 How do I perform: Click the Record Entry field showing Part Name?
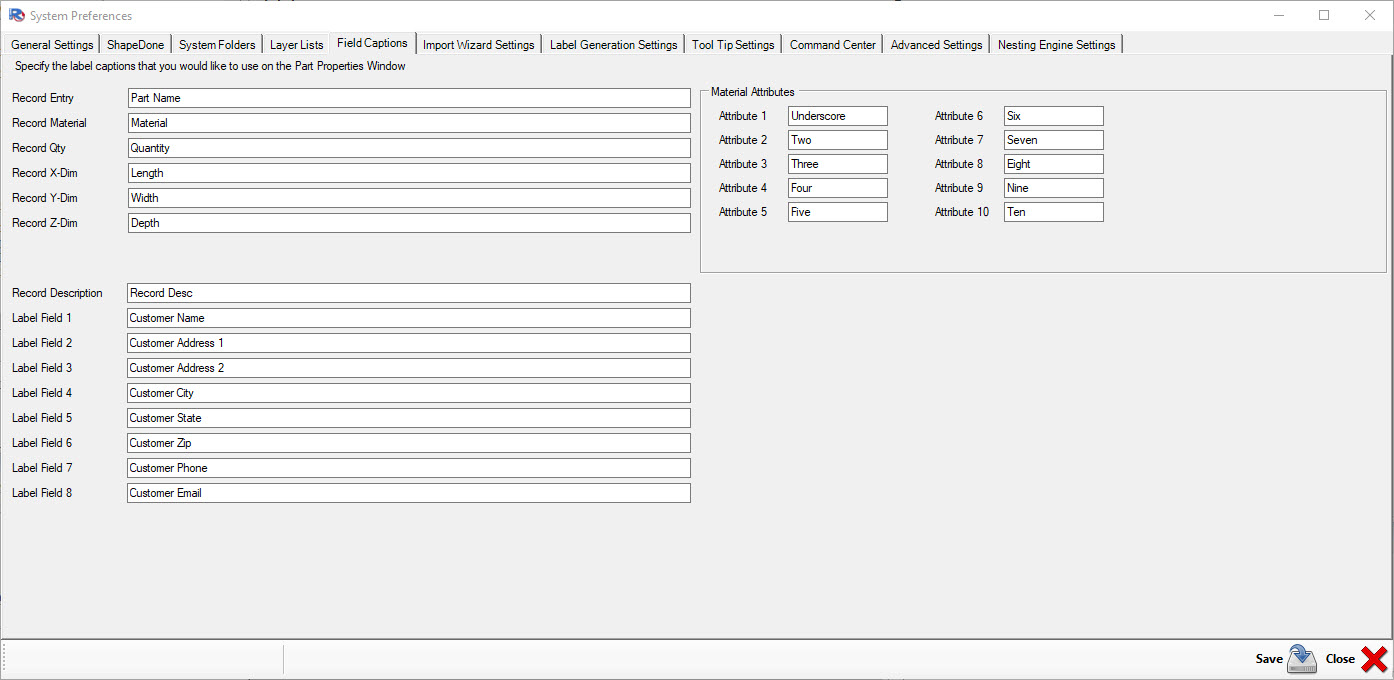pos(408,97)
